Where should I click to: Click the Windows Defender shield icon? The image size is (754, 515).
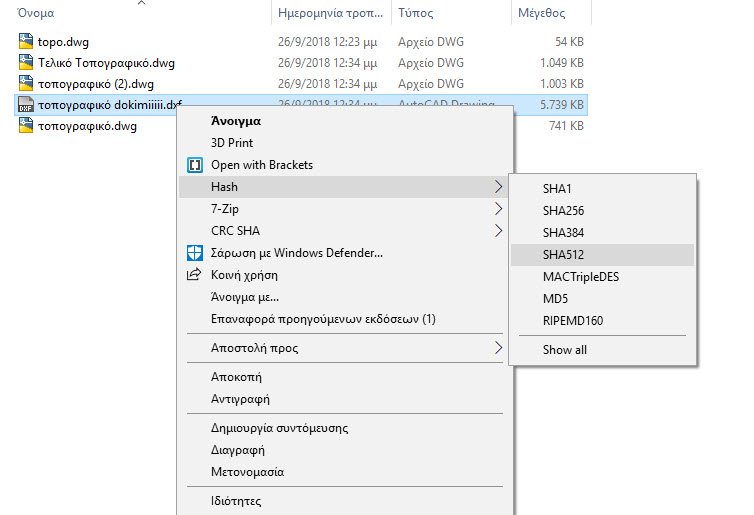pos(195,253)
